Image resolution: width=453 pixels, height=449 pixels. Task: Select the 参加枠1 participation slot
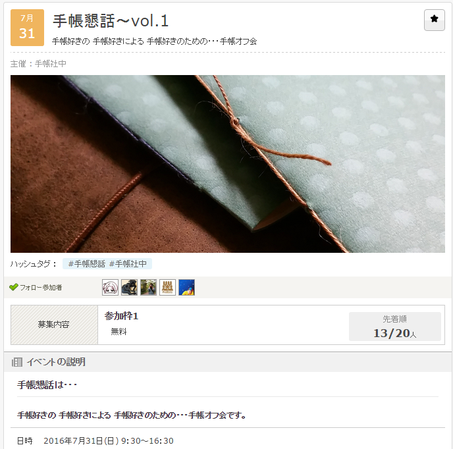pyautogui.click(x=121, y=316)
